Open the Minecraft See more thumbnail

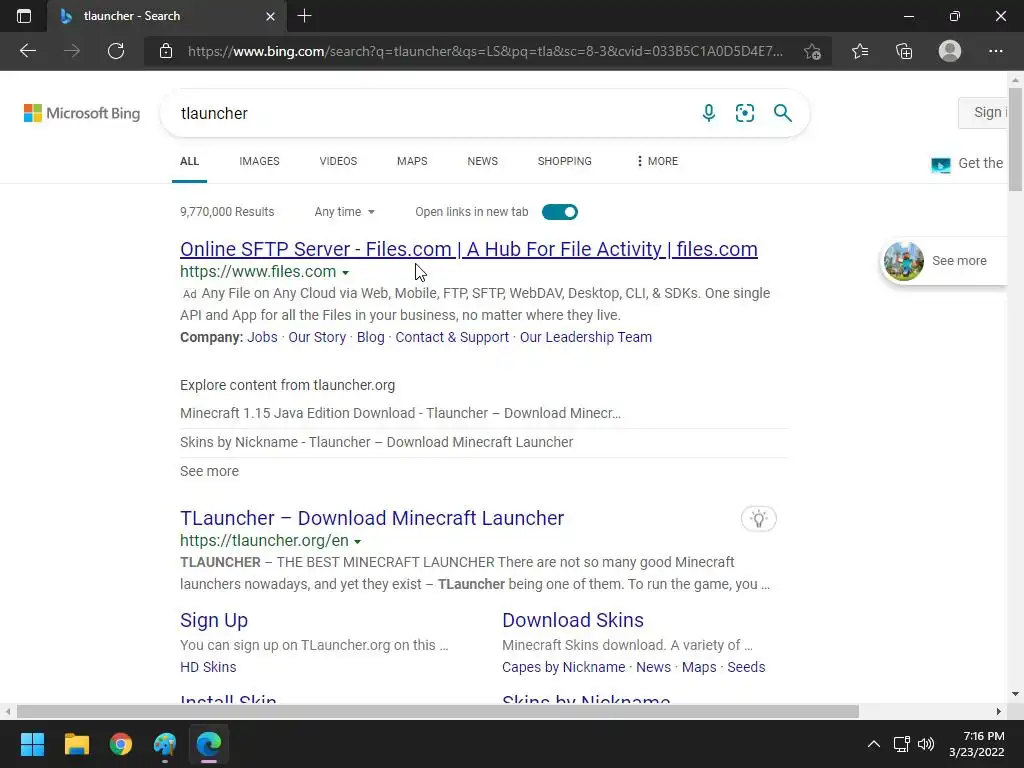point(904,261)
